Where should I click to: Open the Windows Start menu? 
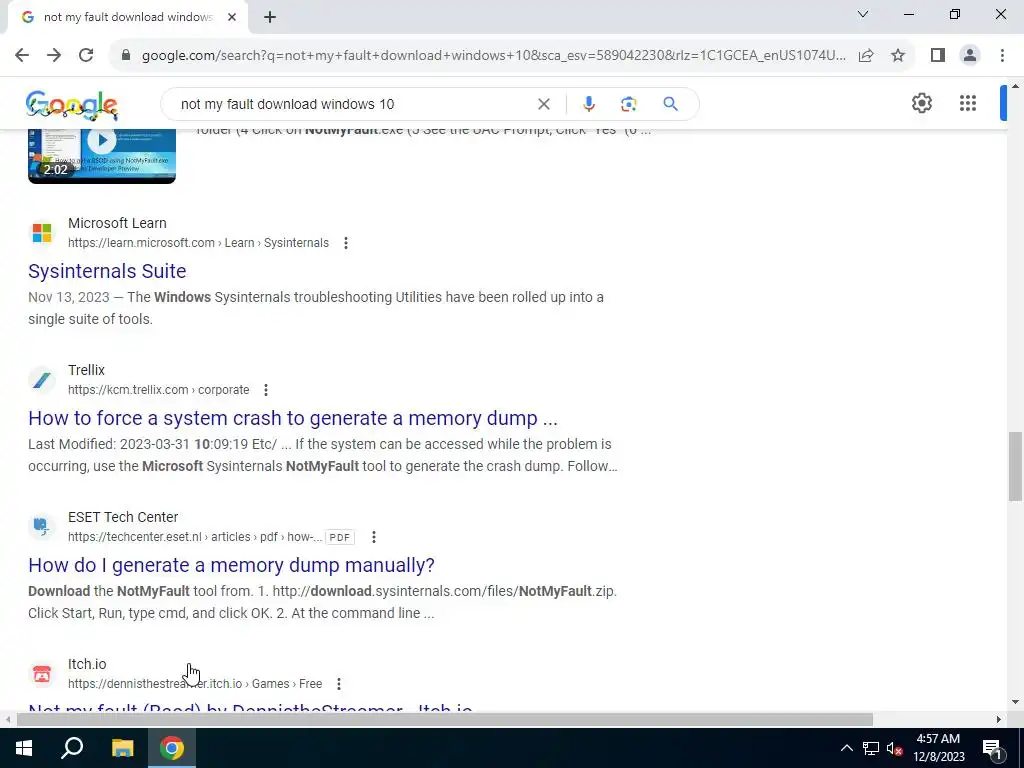[x=24, y=748]
